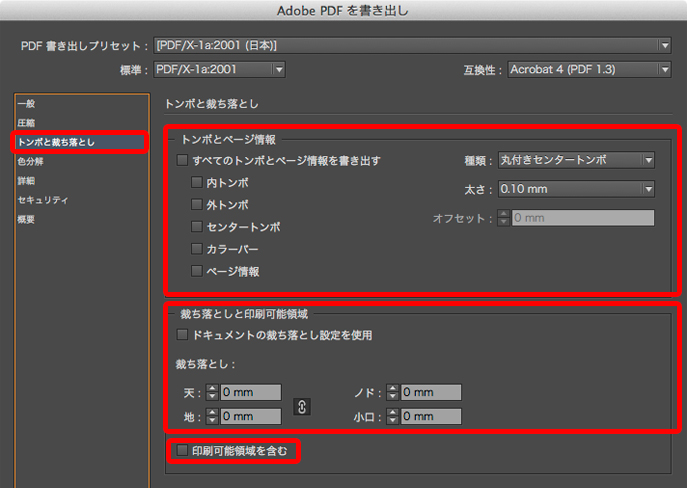Click the 地 bleed stepper arrows
This screenshot has width=687, height=488.
click(x=212, y=416)
